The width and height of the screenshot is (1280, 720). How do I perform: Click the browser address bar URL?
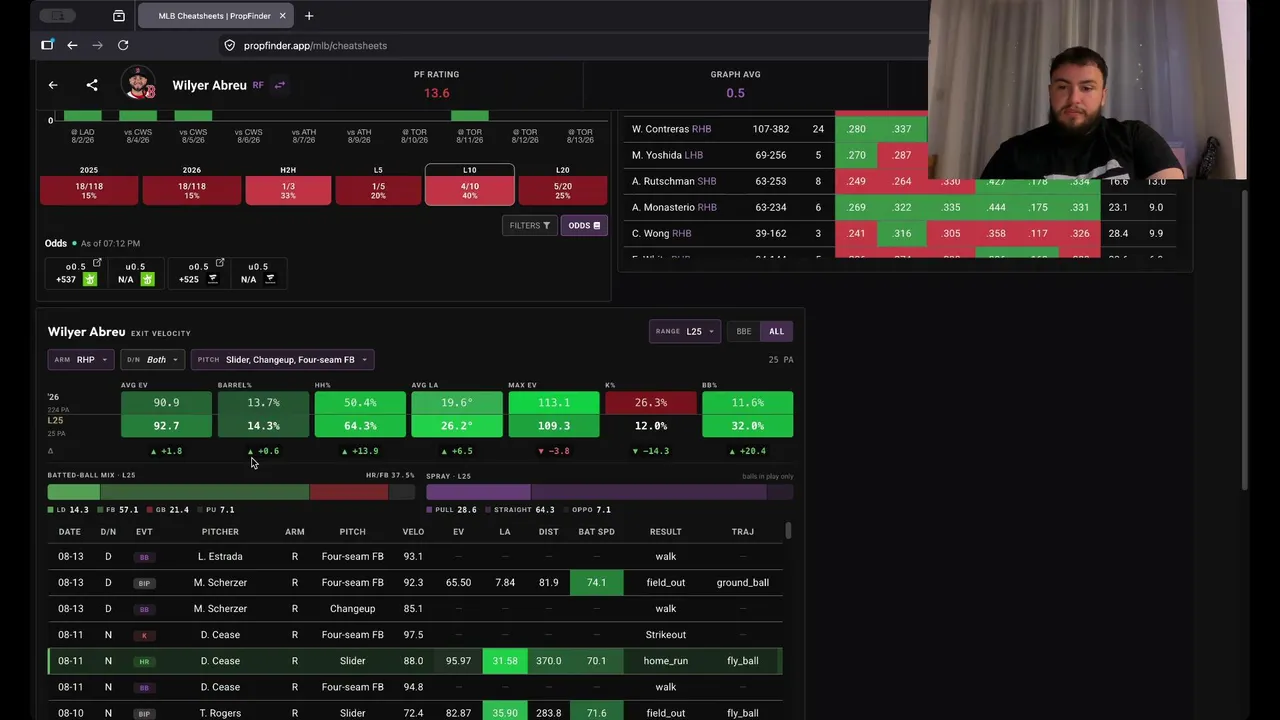coord(315,45)
